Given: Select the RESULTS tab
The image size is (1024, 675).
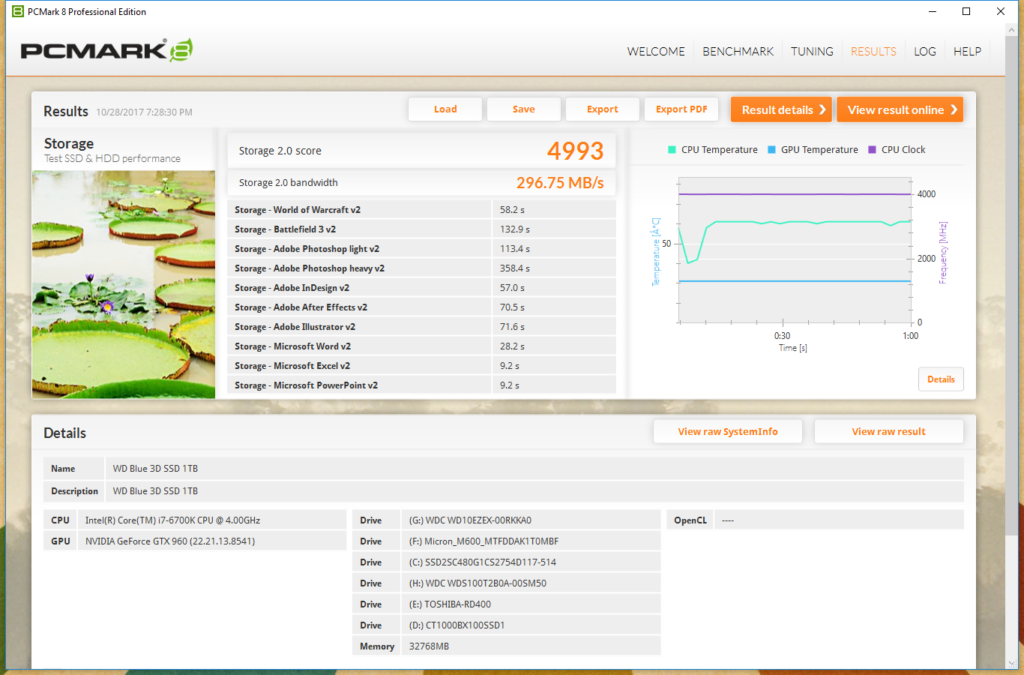Looking at the screenshot, I should (x=873, y=51).
